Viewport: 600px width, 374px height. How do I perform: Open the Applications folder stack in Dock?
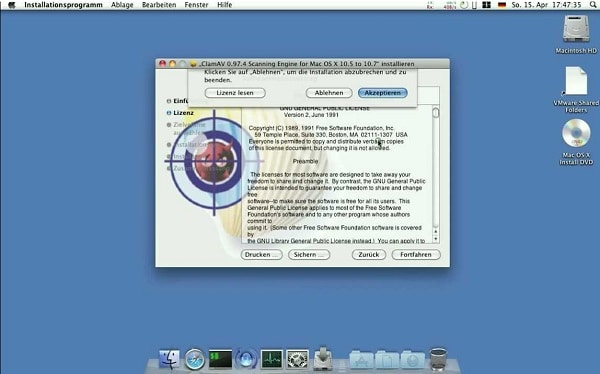[361, 360]
